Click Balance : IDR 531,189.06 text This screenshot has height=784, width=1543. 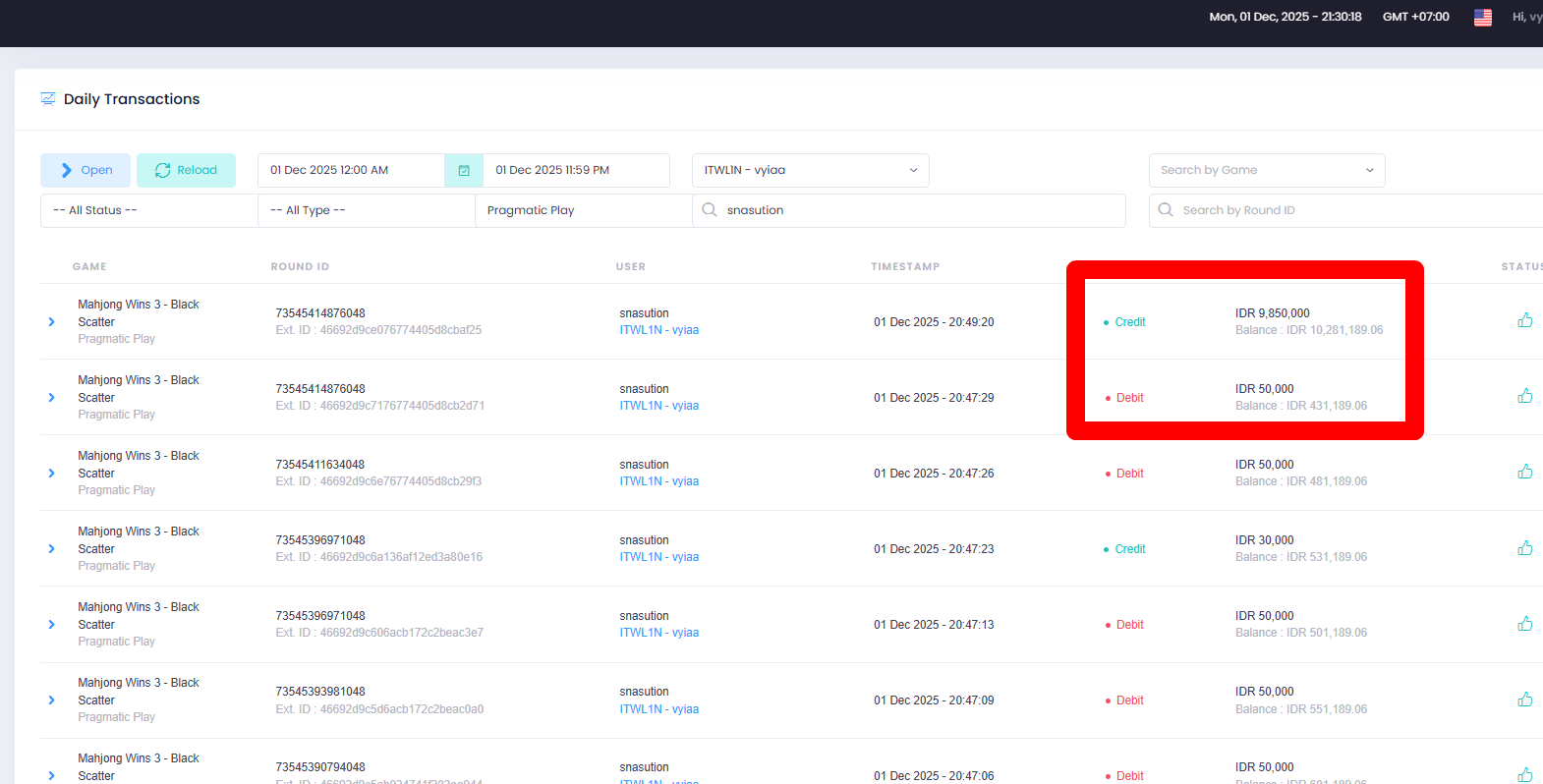click(x=1301, y=557)
